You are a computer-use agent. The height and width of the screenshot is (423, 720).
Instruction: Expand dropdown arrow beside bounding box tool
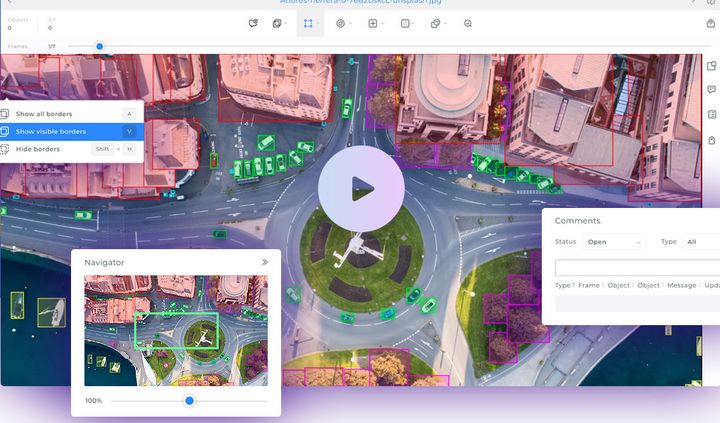pos(318,23)
